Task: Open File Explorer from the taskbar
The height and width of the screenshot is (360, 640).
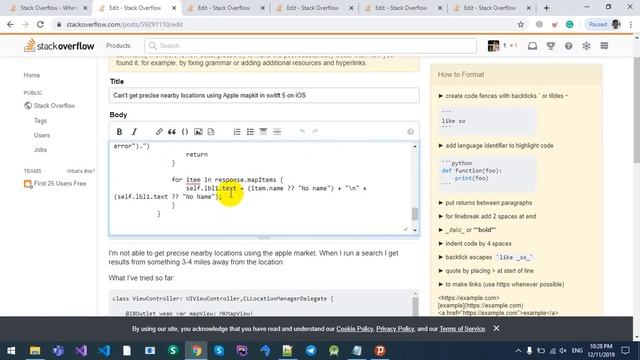Action: pos(35,351)
